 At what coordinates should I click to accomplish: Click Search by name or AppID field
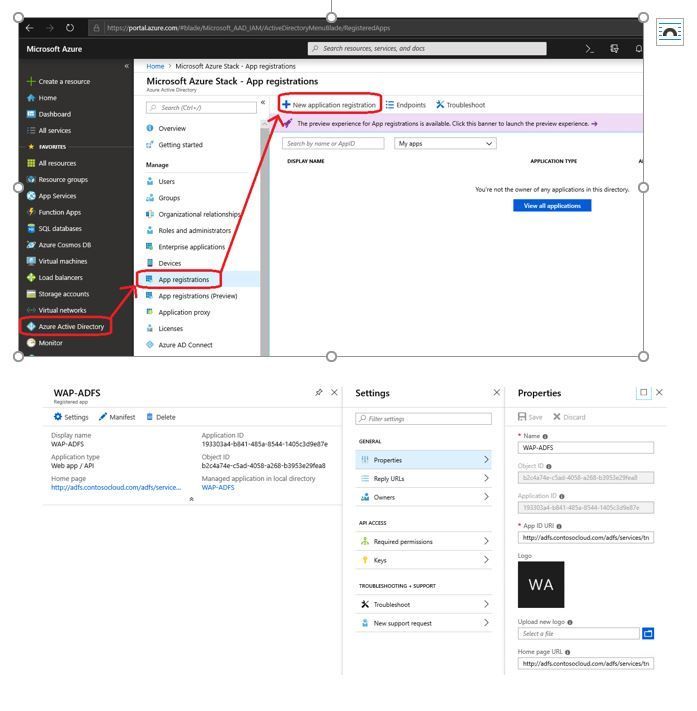[x=333, y=144]
